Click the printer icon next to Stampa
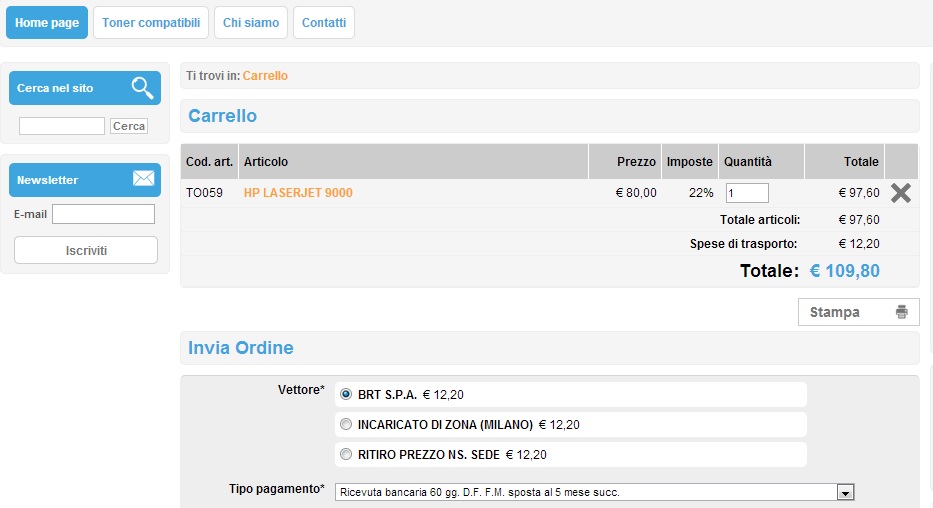Viewport: 933px width, 508px height. click(901, 312)
